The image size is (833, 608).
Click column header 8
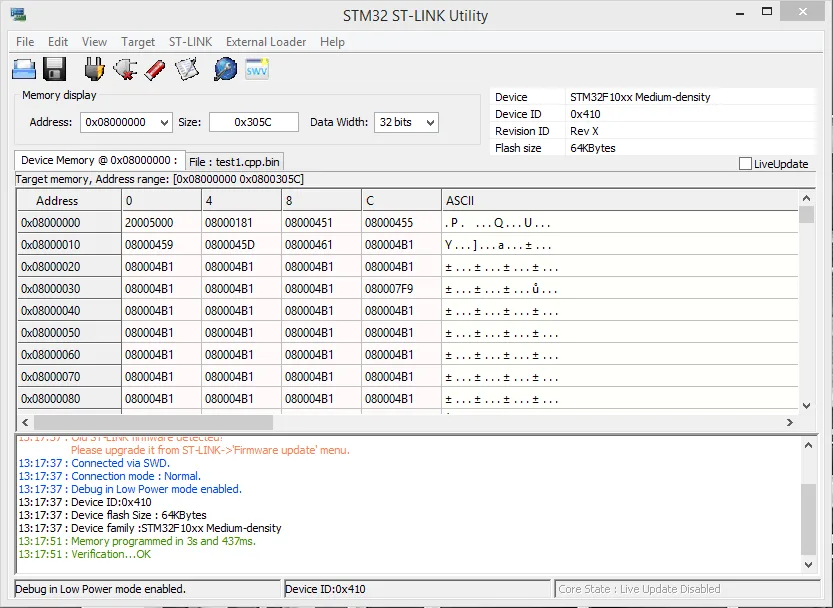(x=321, y=200)
